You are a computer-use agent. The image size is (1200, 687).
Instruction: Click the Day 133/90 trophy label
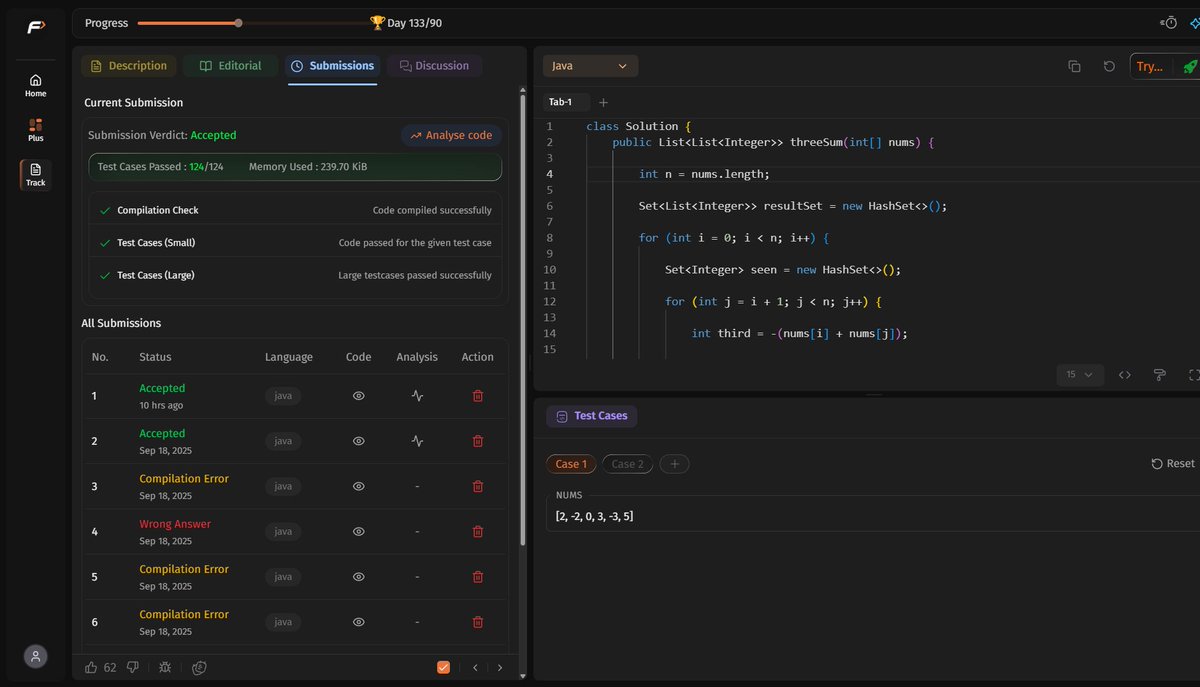click(x=406, y=22)
